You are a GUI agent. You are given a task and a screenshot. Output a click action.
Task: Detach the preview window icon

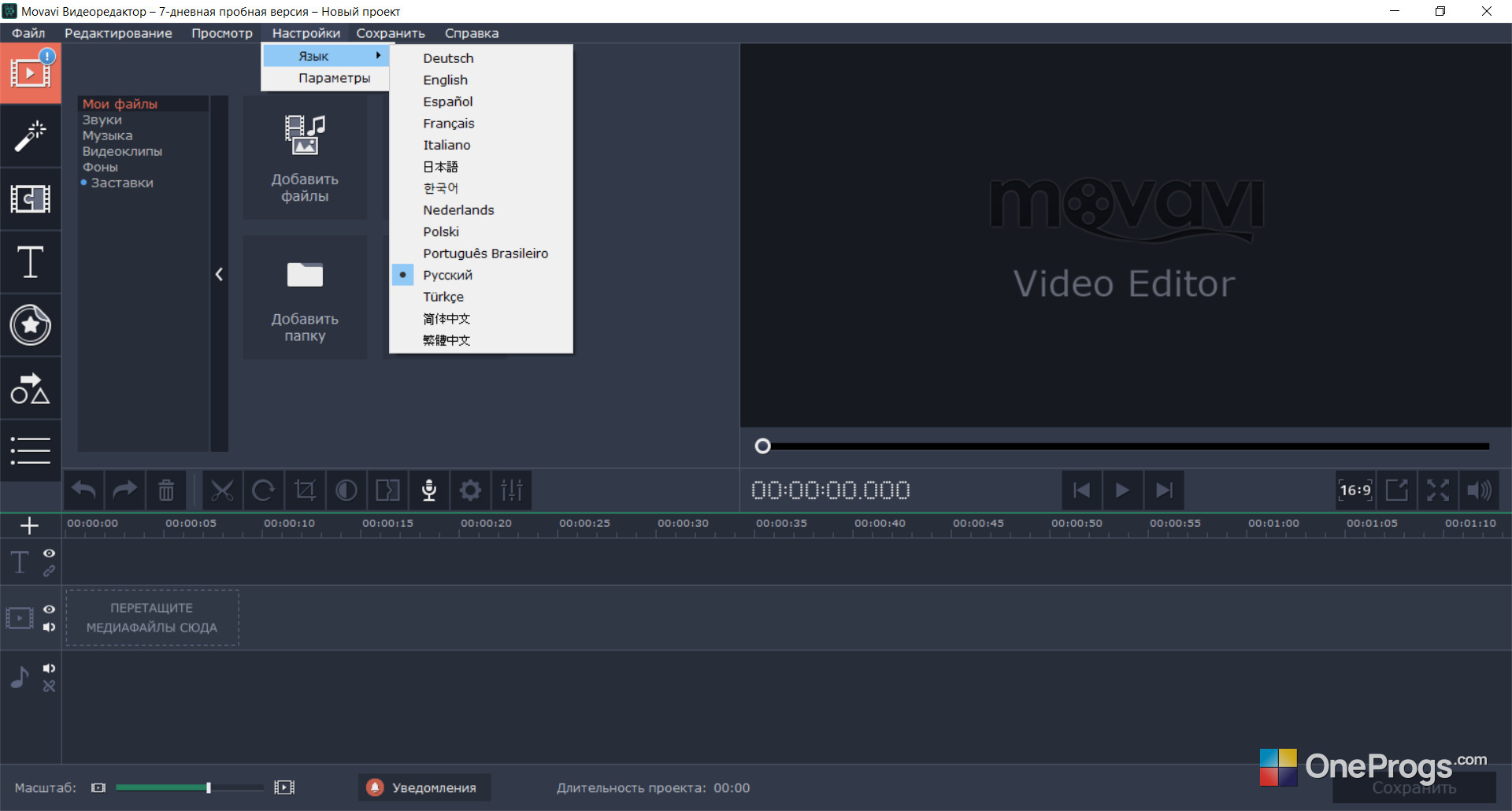pos(1396,491)
